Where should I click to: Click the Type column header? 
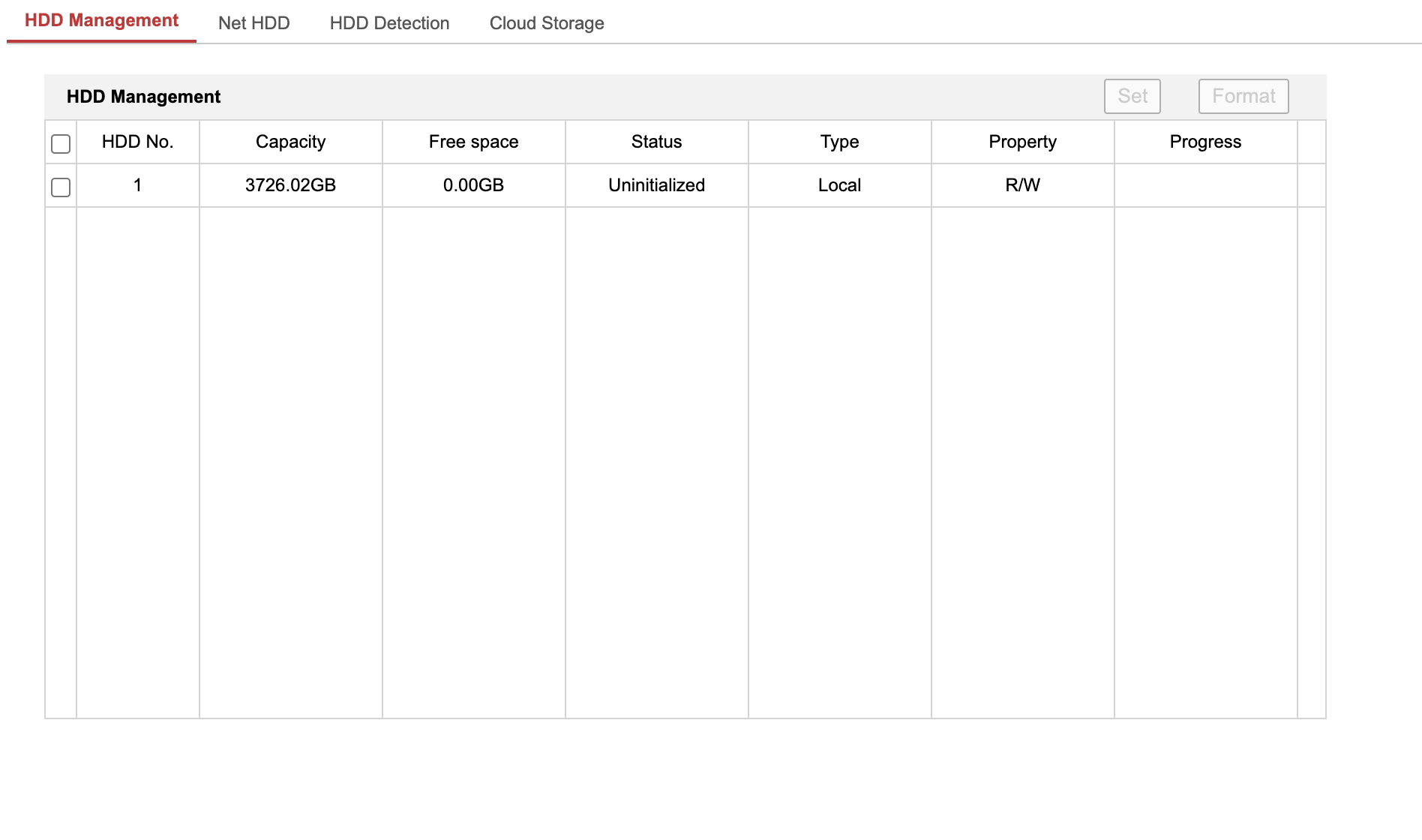(x=839, y=142)
